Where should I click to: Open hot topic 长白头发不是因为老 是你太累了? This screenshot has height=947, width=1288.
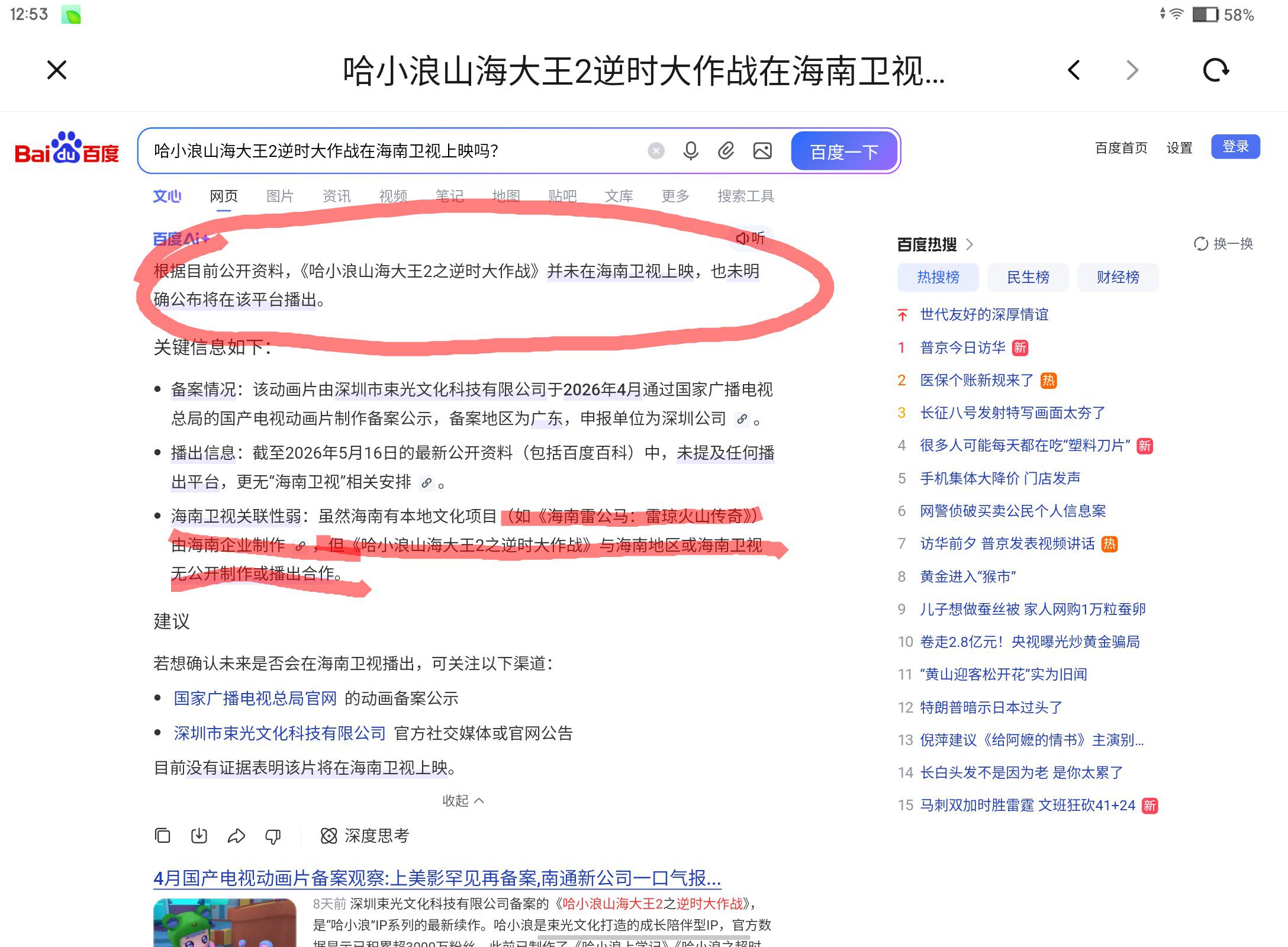pos(1021,772)
